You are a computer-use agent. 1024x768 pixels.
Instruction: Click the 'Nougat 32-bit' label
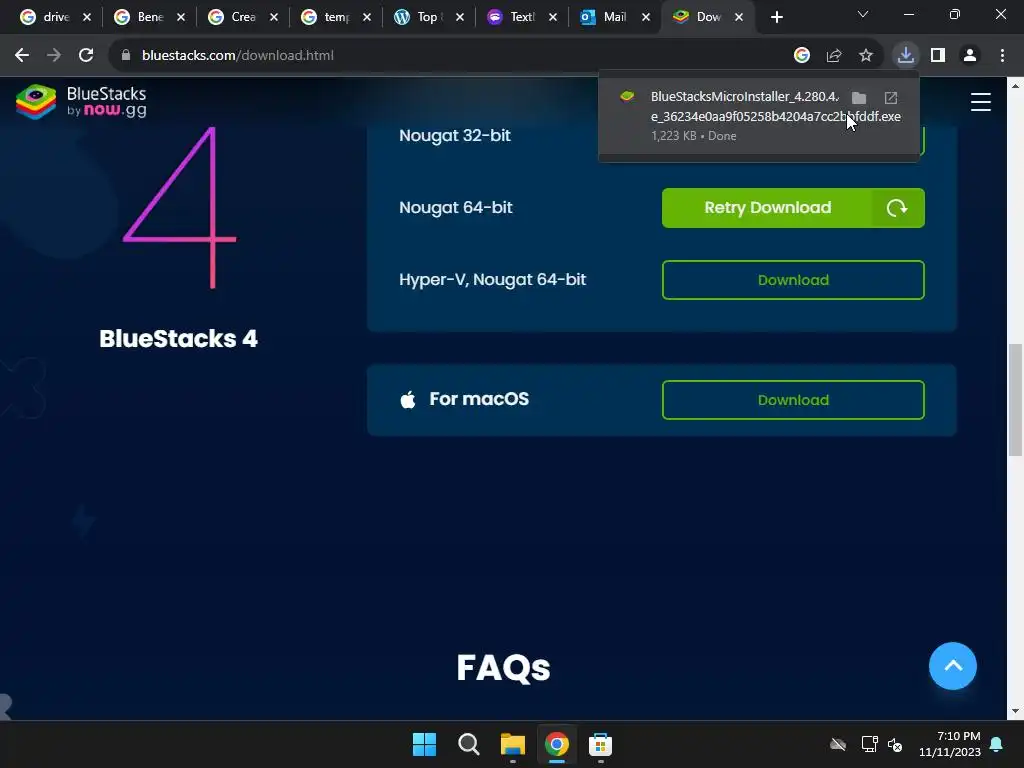pyautogui.click(x=455, y=135)
